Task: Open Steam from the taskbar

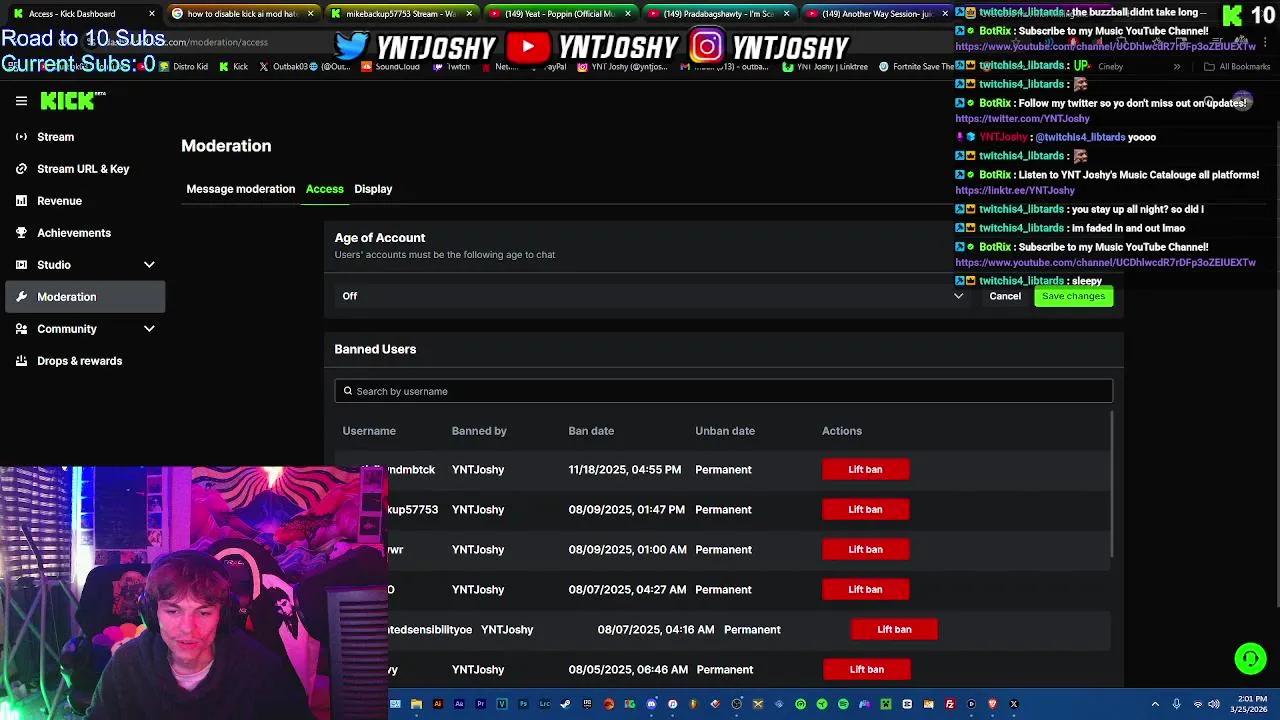Action: [565, 704]
